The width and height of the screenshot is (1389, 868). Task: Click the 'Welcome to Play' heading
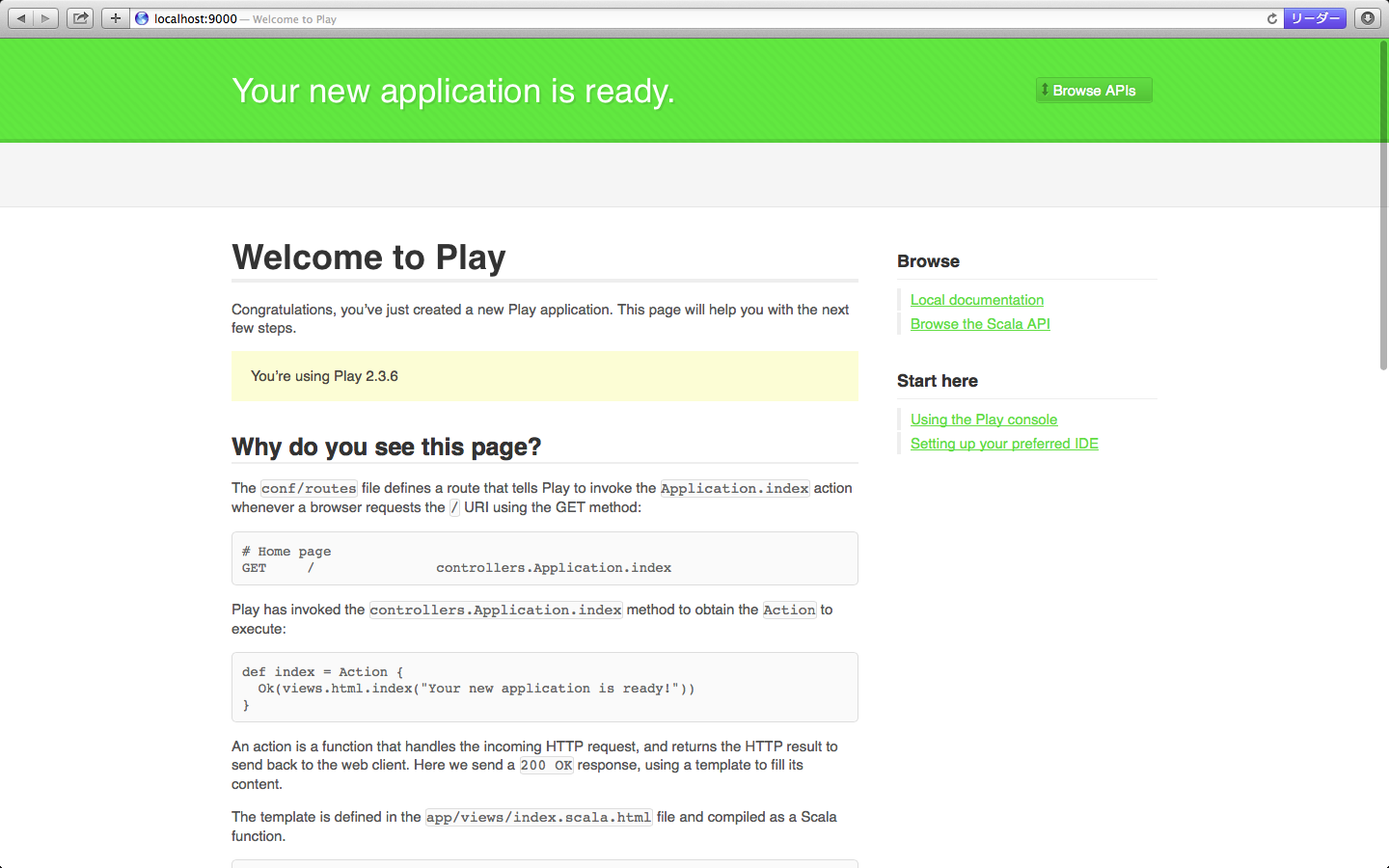click(x=368, y=258)
